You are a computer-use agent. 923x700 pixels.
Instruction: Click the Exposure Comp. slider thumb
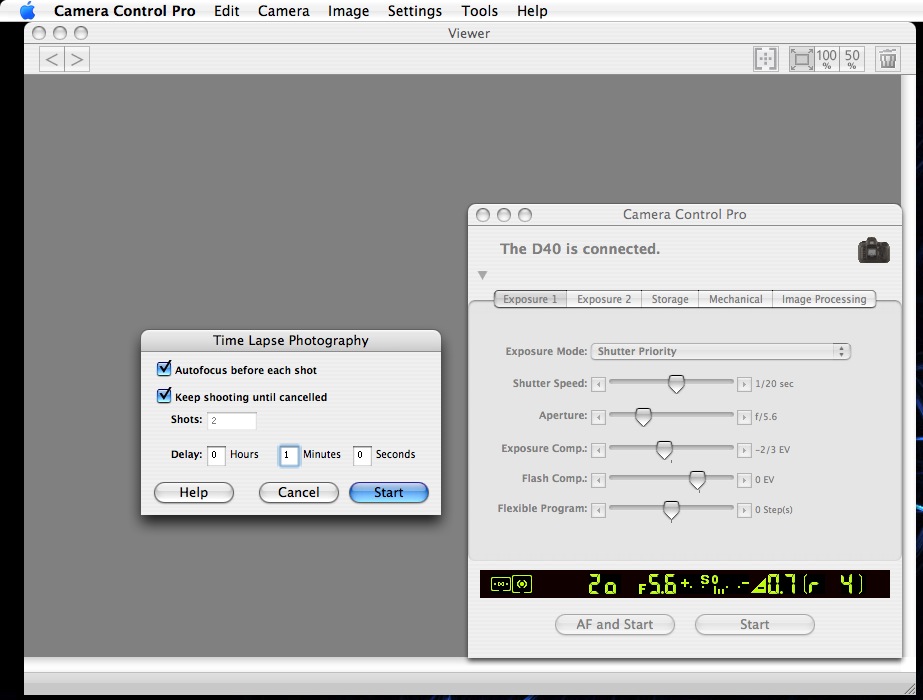(x=665, y=450)
